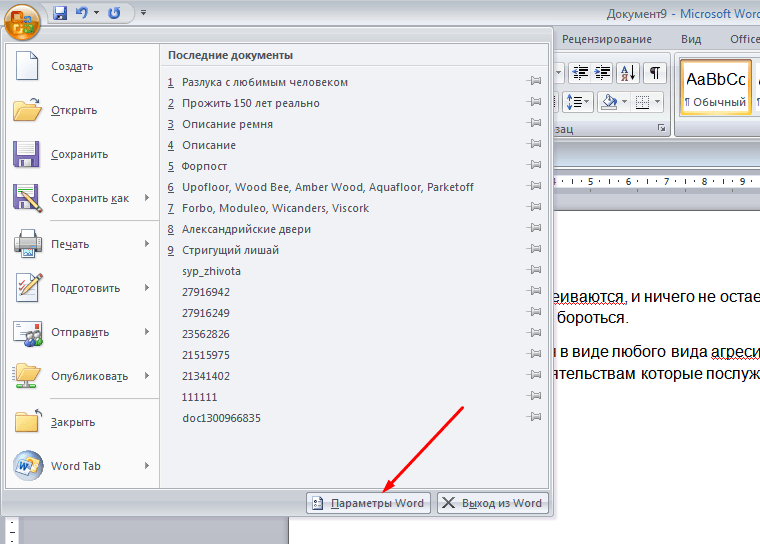Click the Increase Indent icon
The image size is (760, 544).
603,73
